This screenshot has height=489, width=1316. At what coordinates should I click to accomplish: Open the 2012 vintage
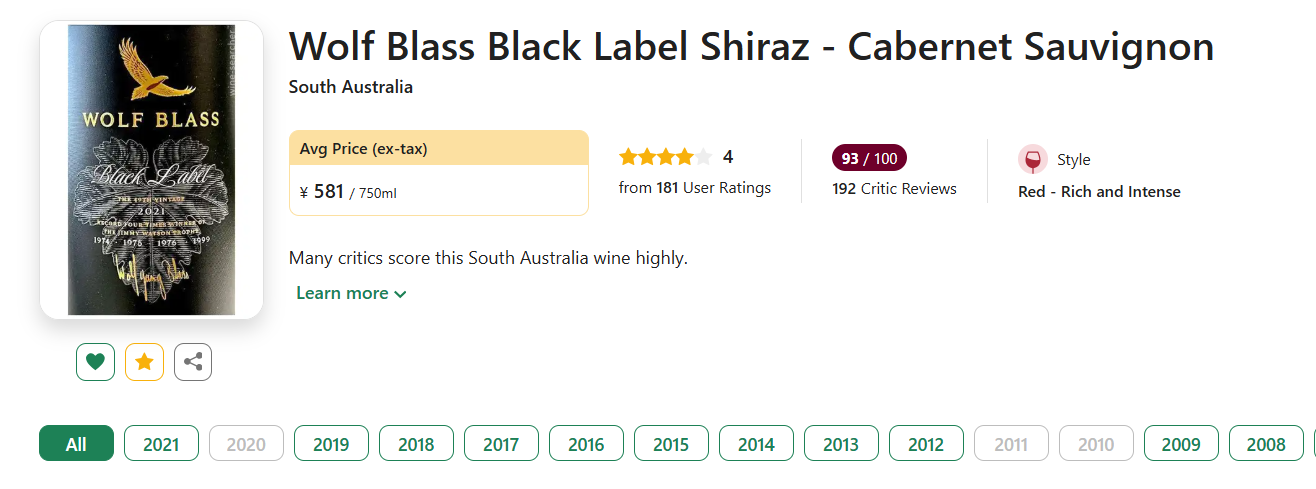pos(926,444)
